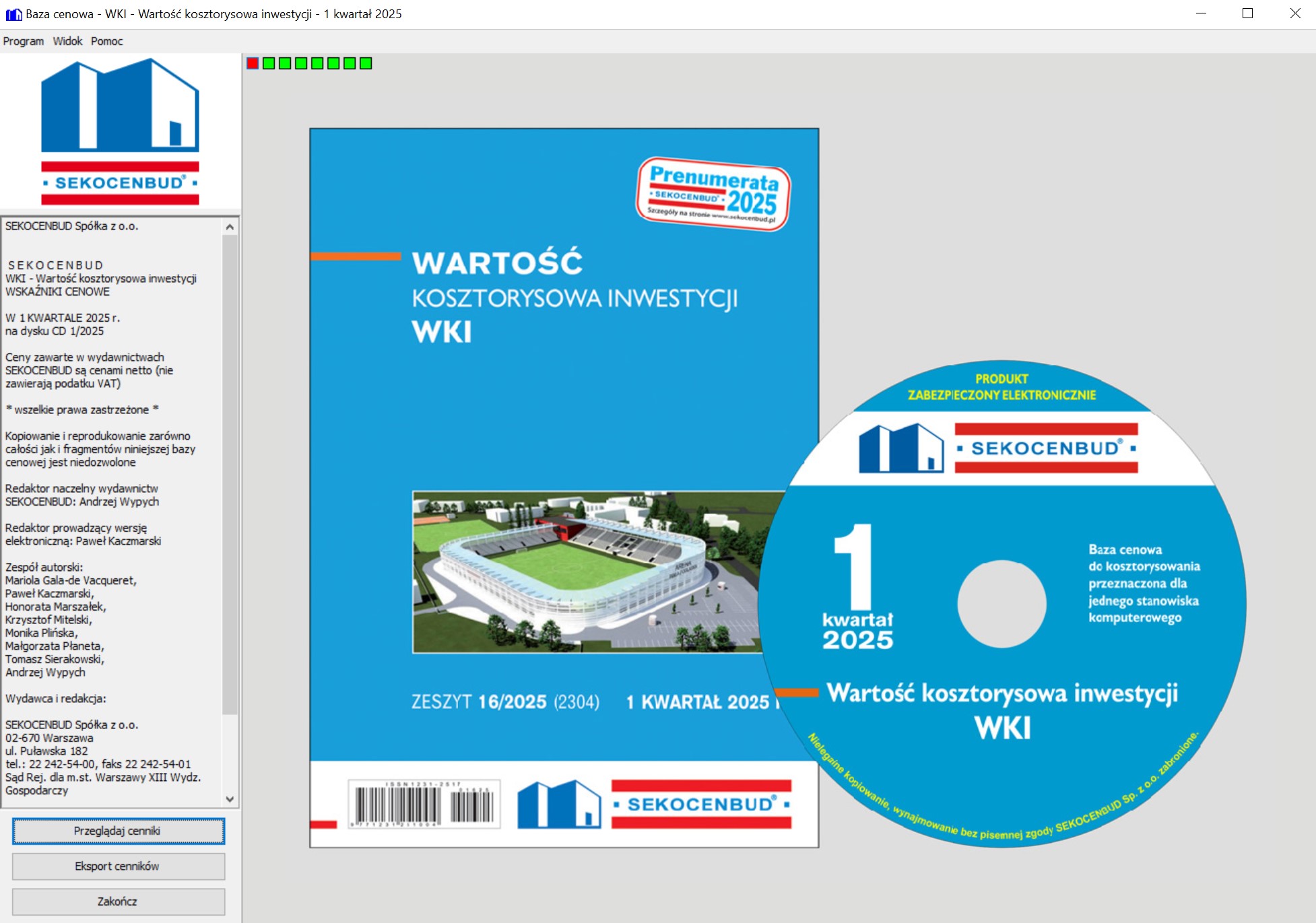Click text 'Krzysztof Mitelski,'
The height and width of the screenshot is (923, 1316).
pos(48,620)
